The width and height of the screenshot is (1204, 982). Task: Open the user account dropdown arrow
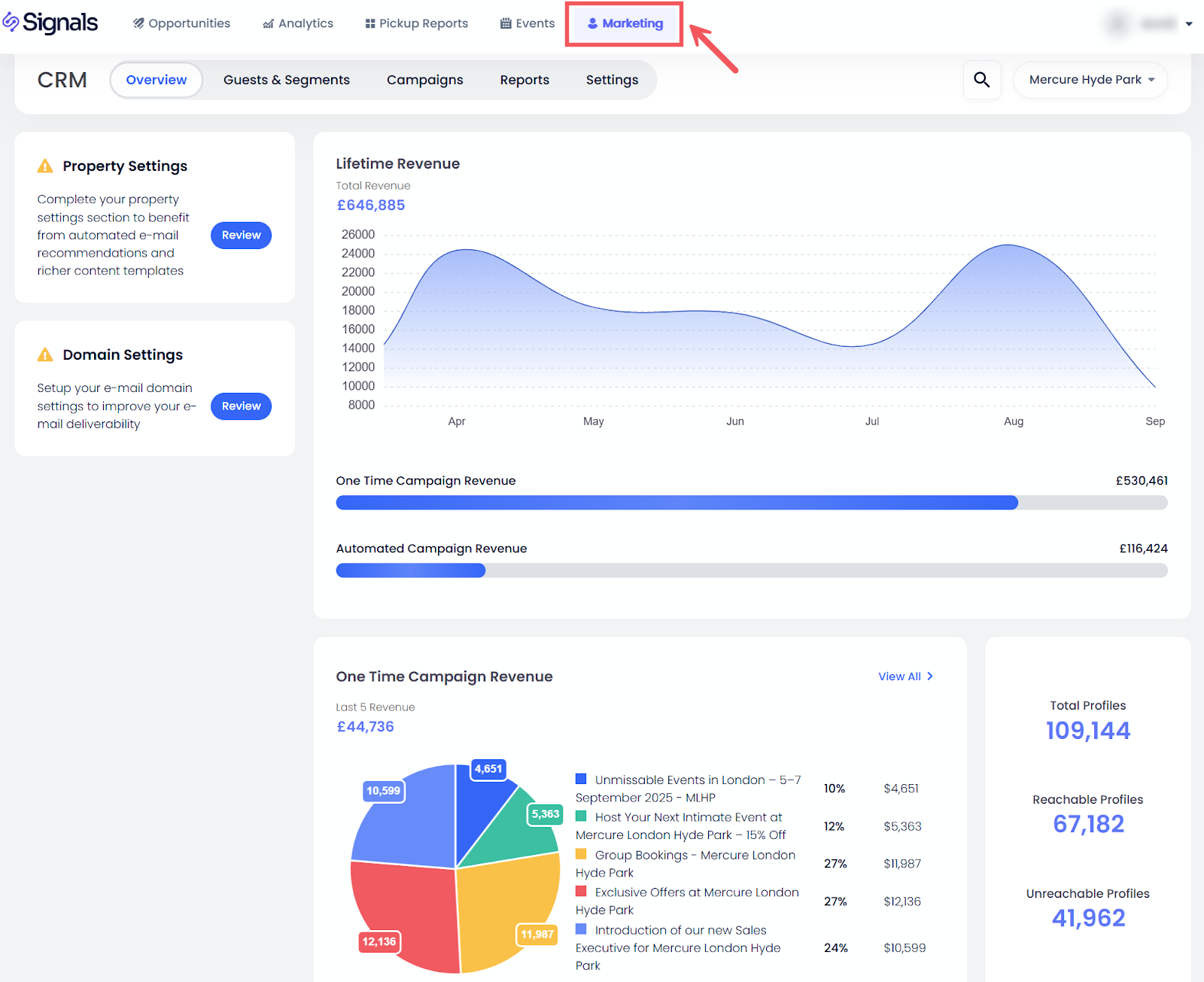coord(1189,24)
